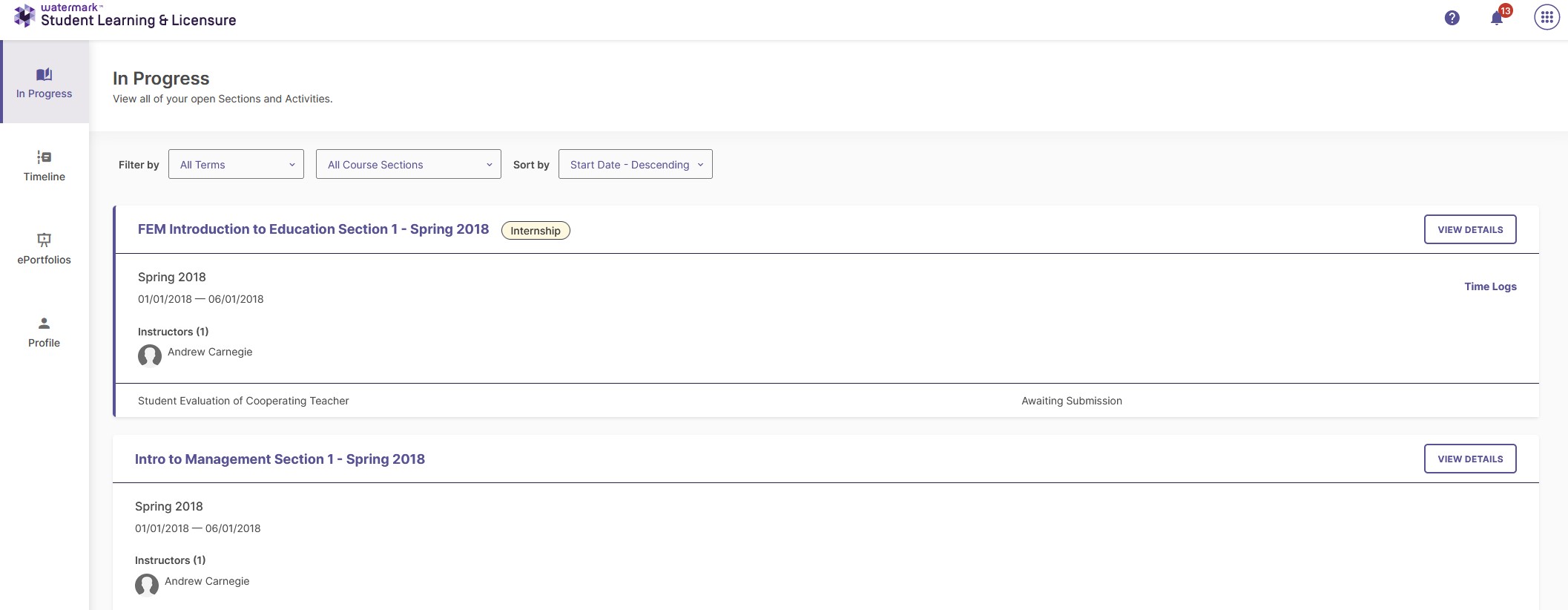Open the Time Logs link
Screen dimensions: 1568x610
(1490, 286)
